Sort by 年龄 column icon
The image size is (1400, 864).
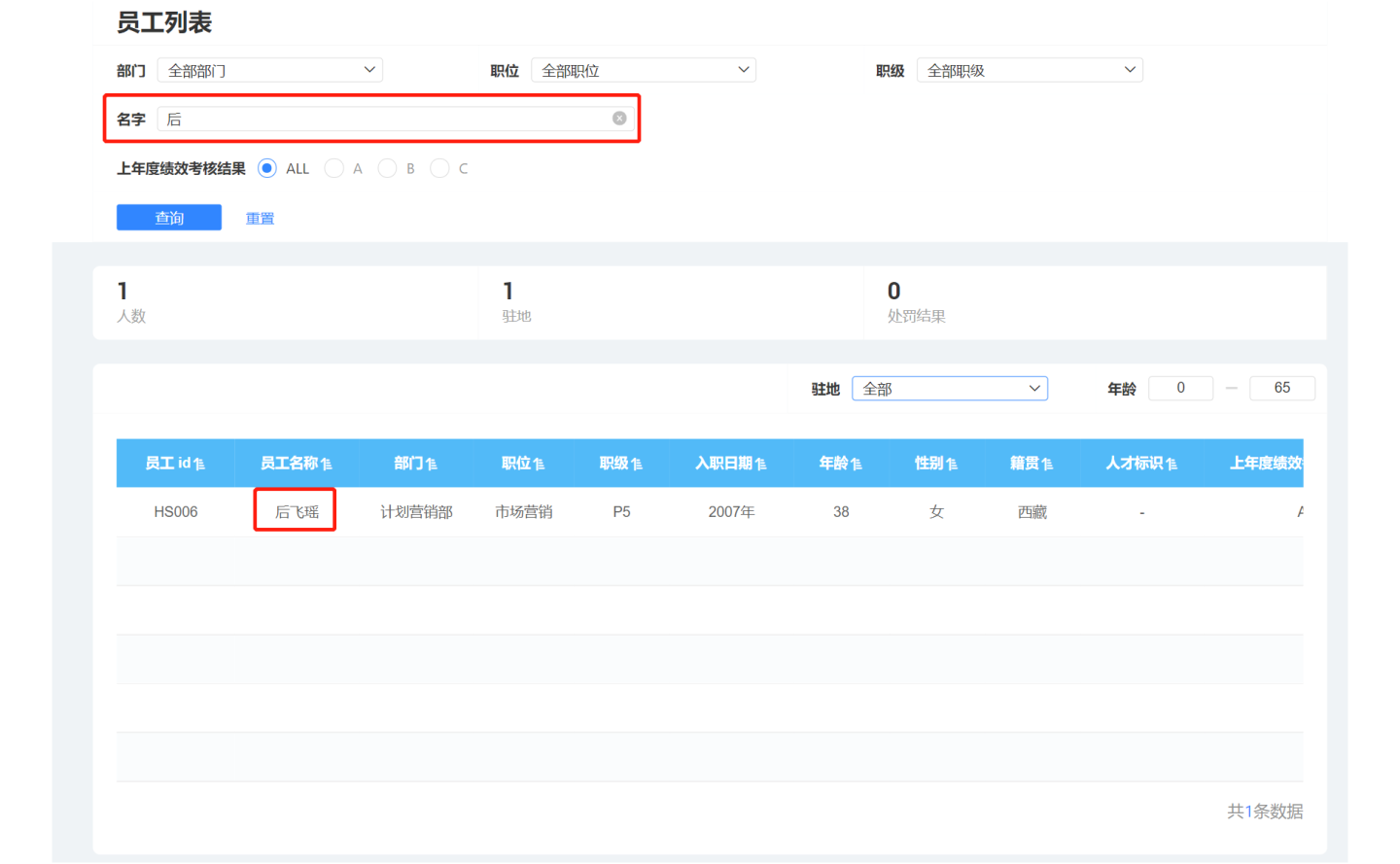point(857,465)
